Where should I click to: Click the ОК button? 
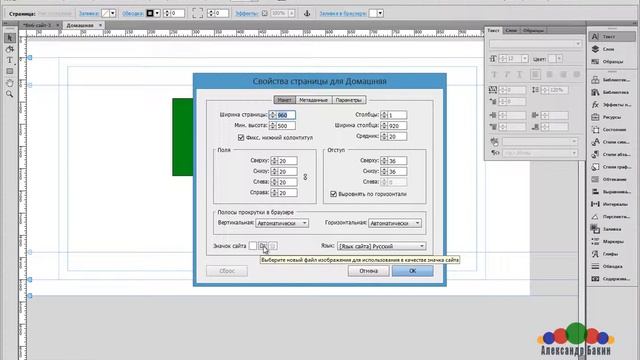pos(412,271)
